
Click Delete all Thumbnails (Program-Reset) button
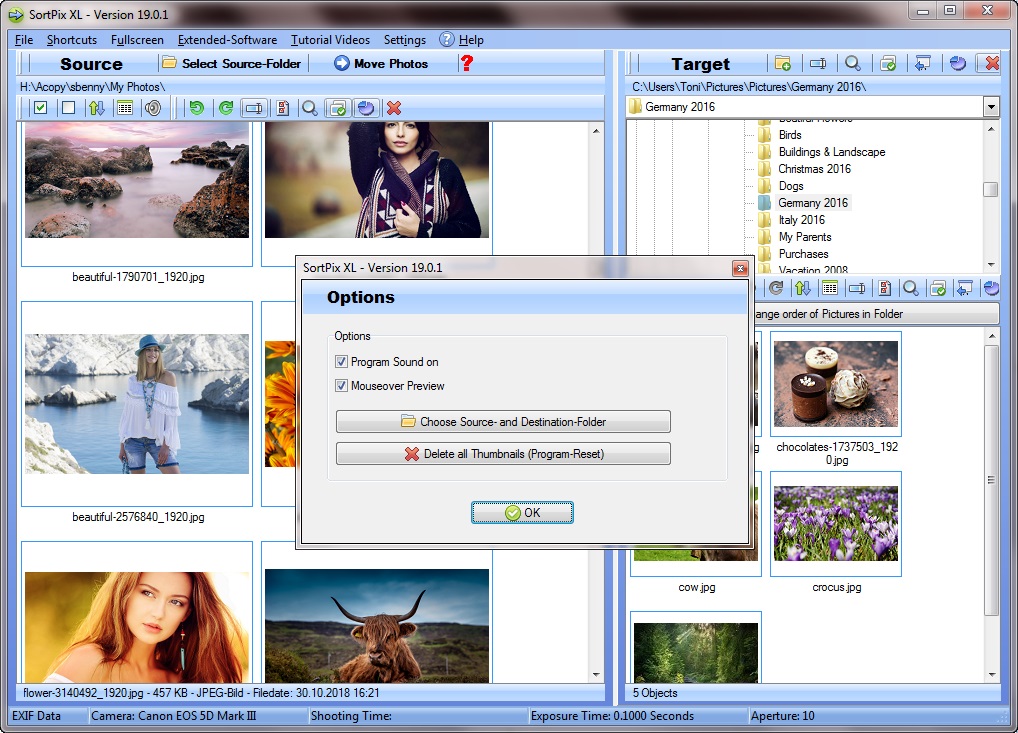(x=503, y=454)
